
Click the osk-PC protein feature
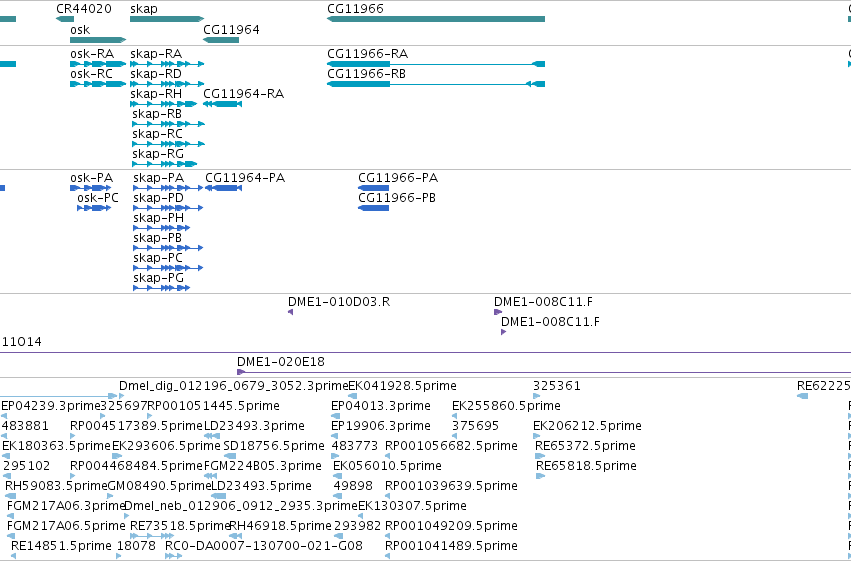(94, 208)
